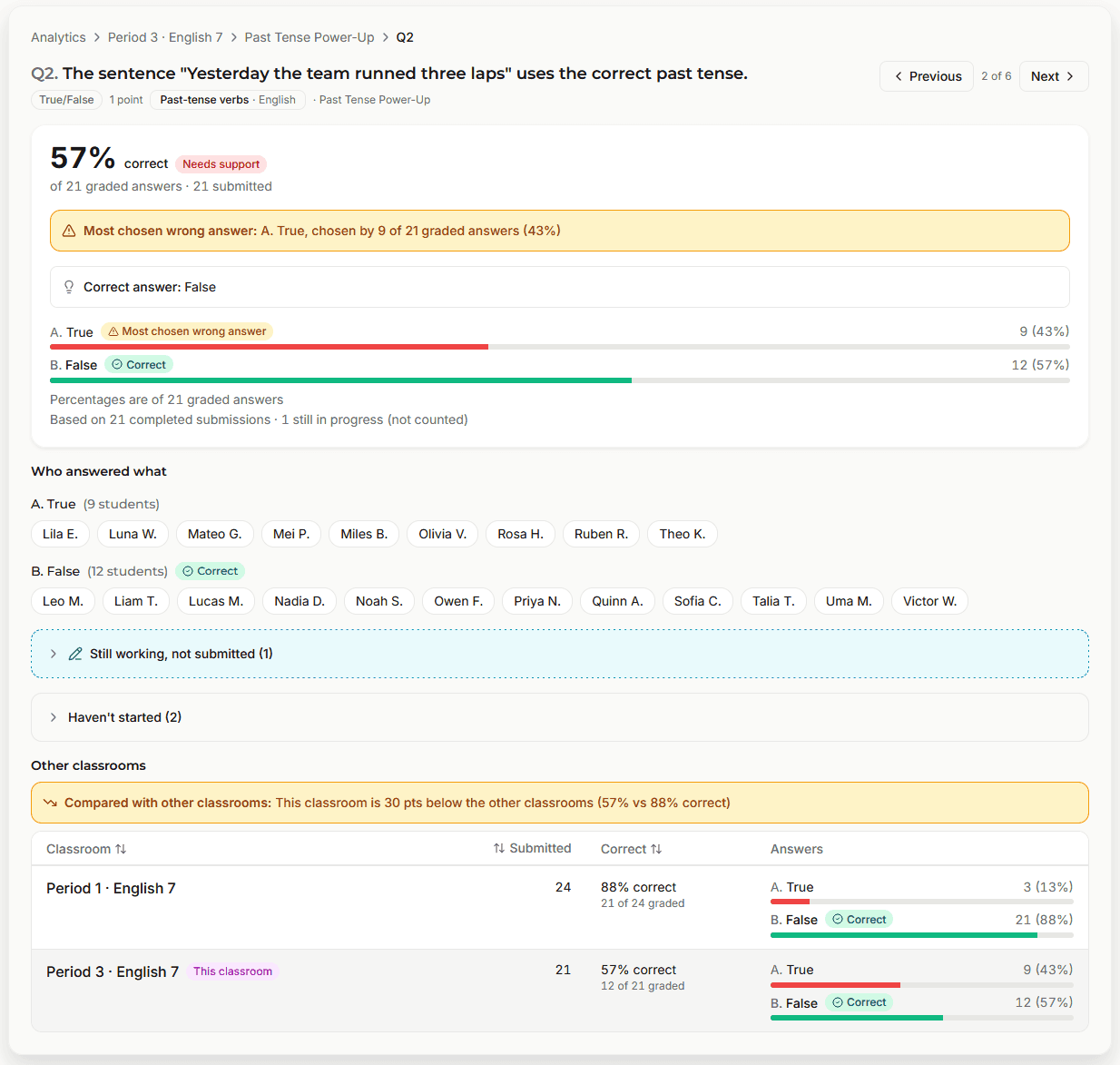The image size is (1120, 1065).
Task: Sort table by Classroom column
Action: 86,849
